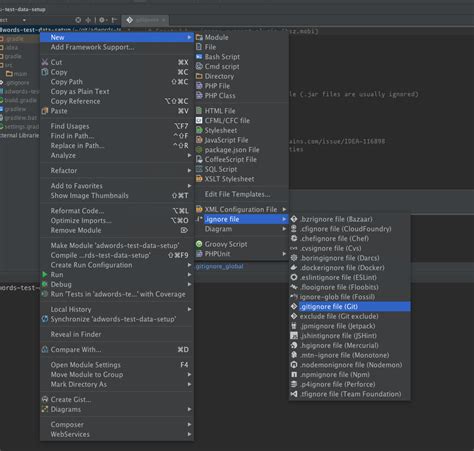474x451 pixels.
Task: Select build.gradle in the project tree
Action: 20,100
